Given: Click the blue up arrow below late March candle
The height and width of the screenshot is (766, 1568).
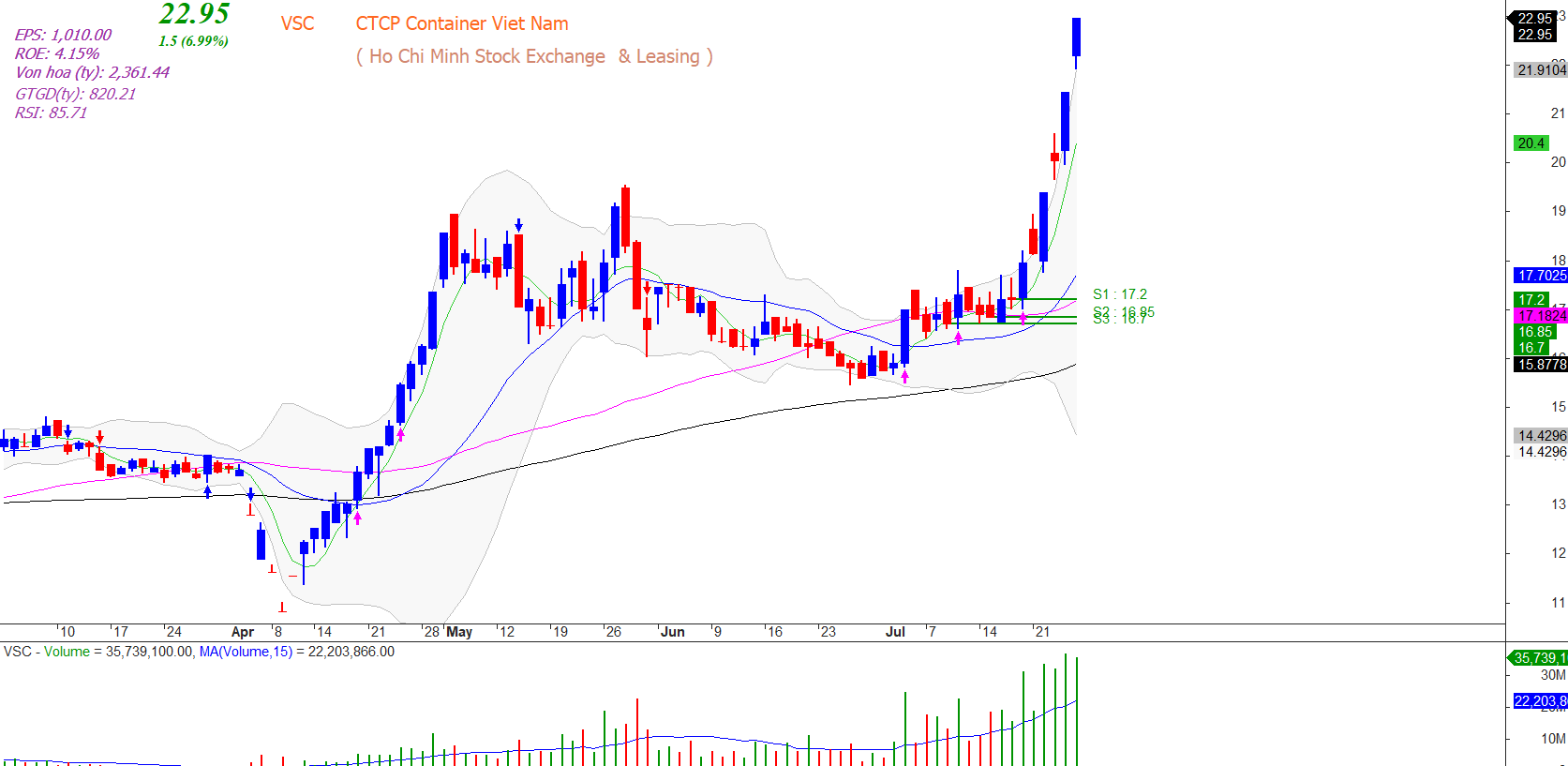Looking at the screenshot, I should click(208, 490).
